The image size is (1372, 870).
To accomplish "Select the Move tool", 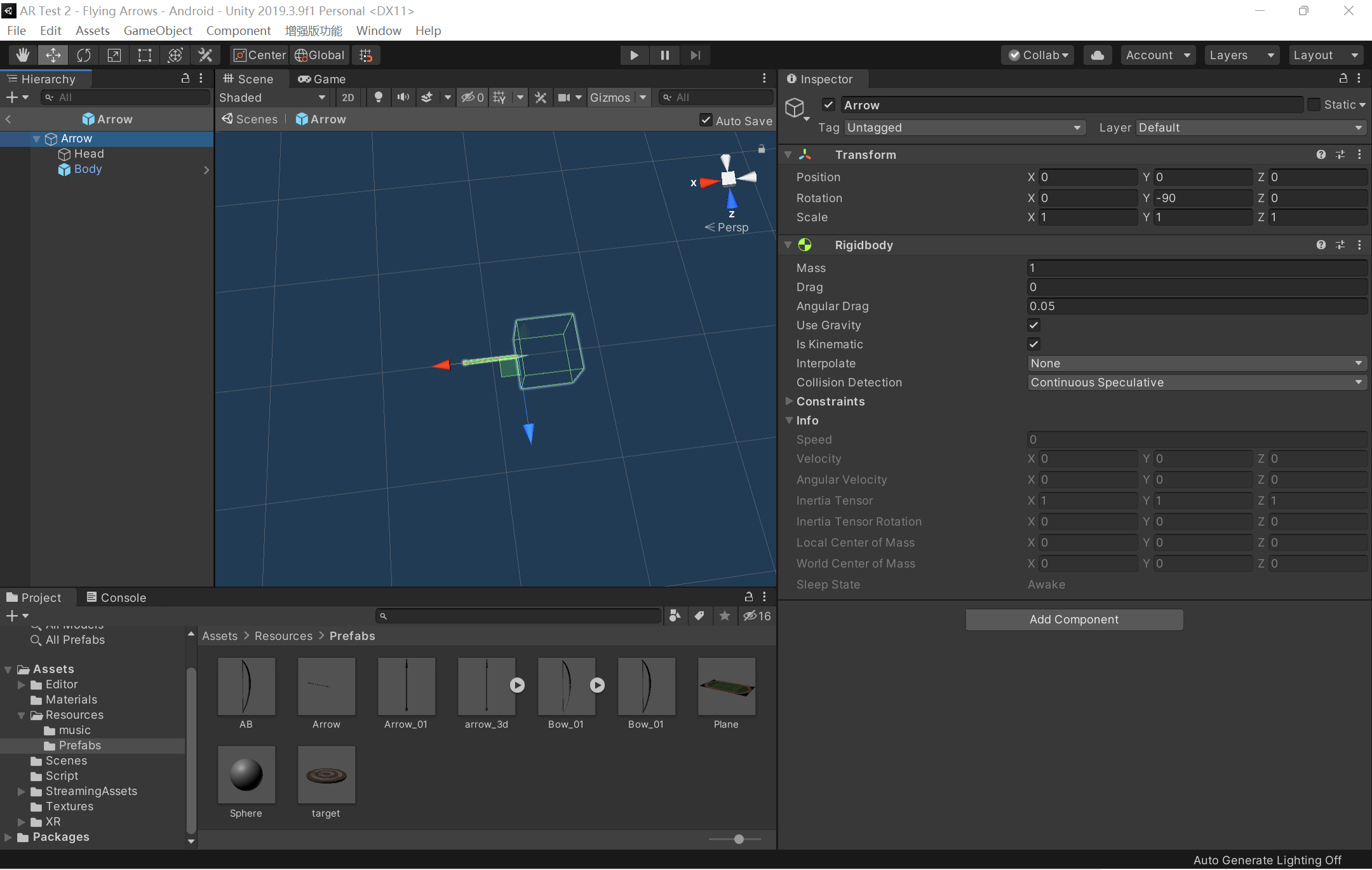I will tap(53, 55).
